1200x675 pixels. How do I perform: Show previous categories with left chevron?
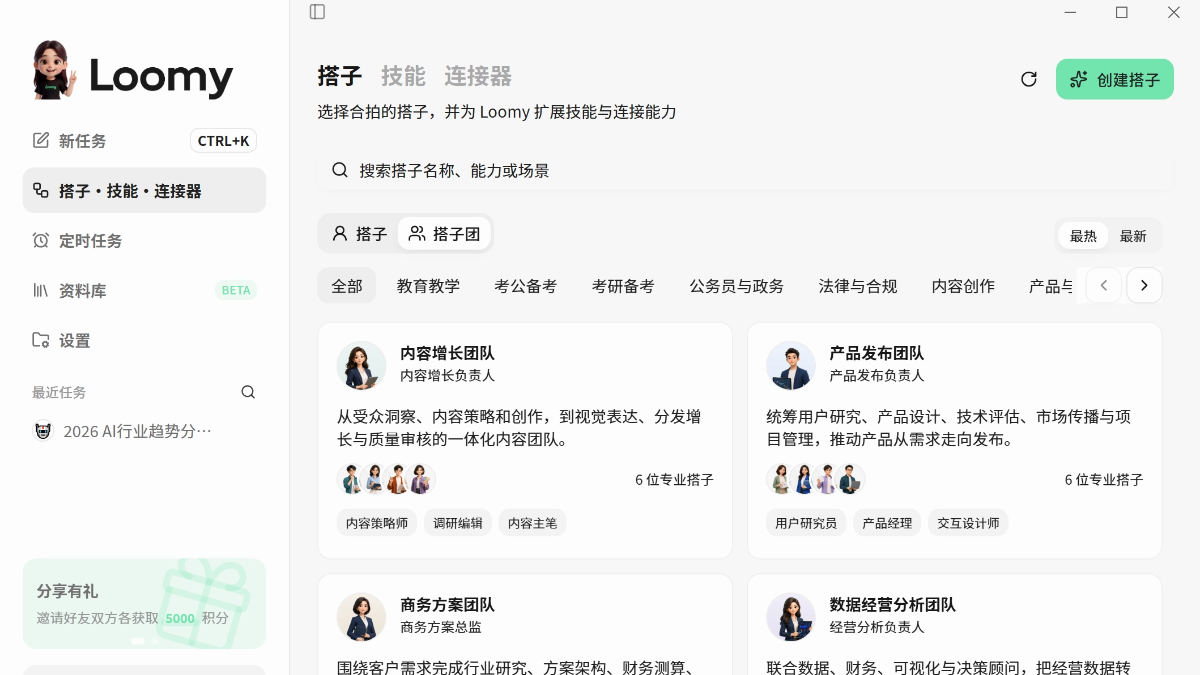1103,285
